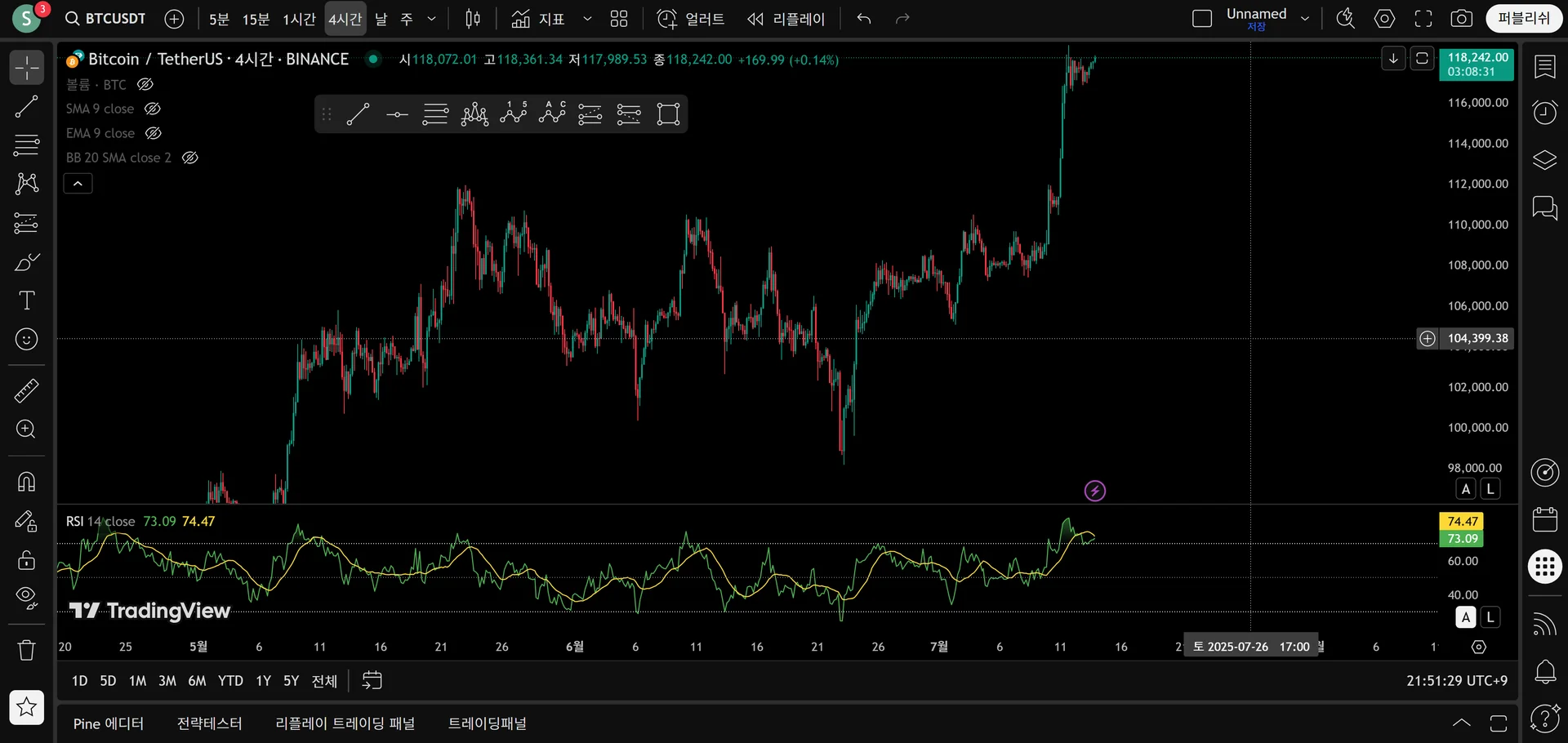The height and width of the screenshot is (743, 1568).
Task: Select the trend line drawing tool
Action: (x=26, y=106)
